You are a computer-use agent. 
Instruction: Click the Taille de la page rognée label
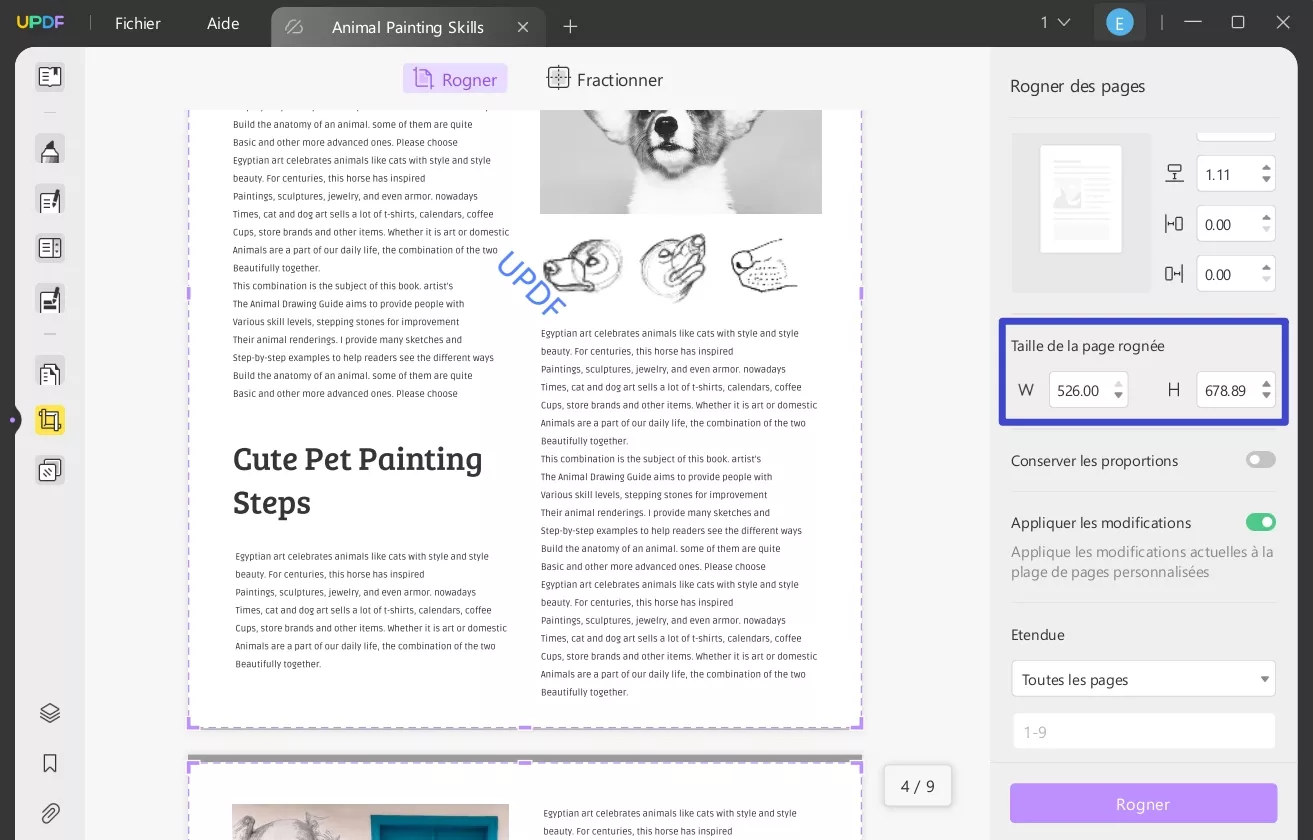1088,346
